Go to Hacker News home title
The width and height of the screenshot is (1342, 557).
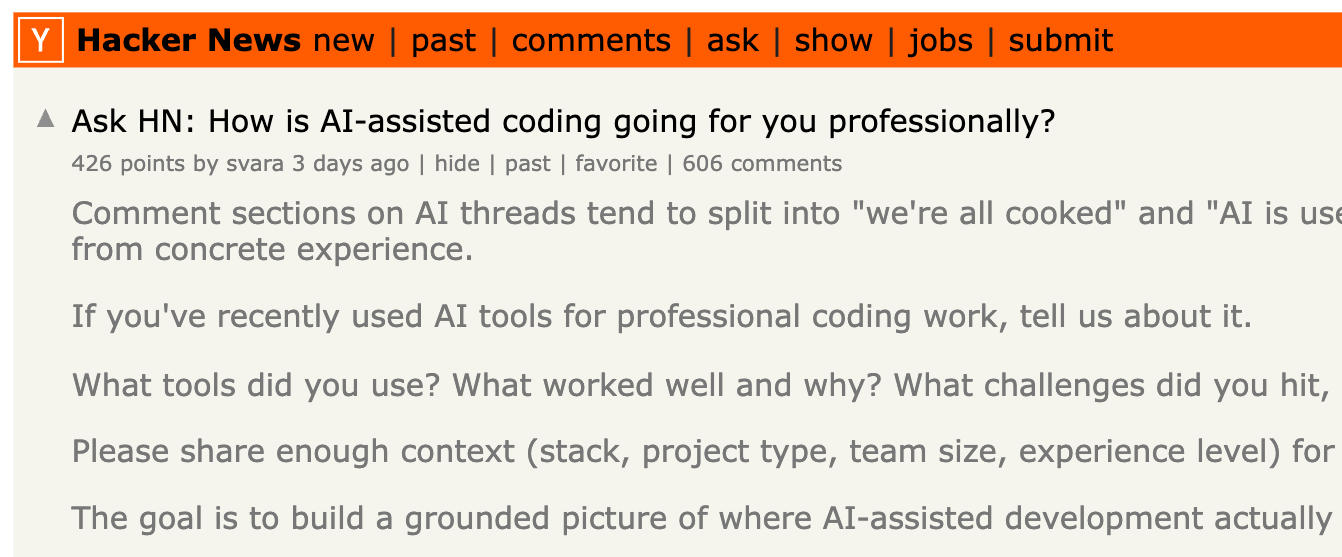tap(189, 41)
